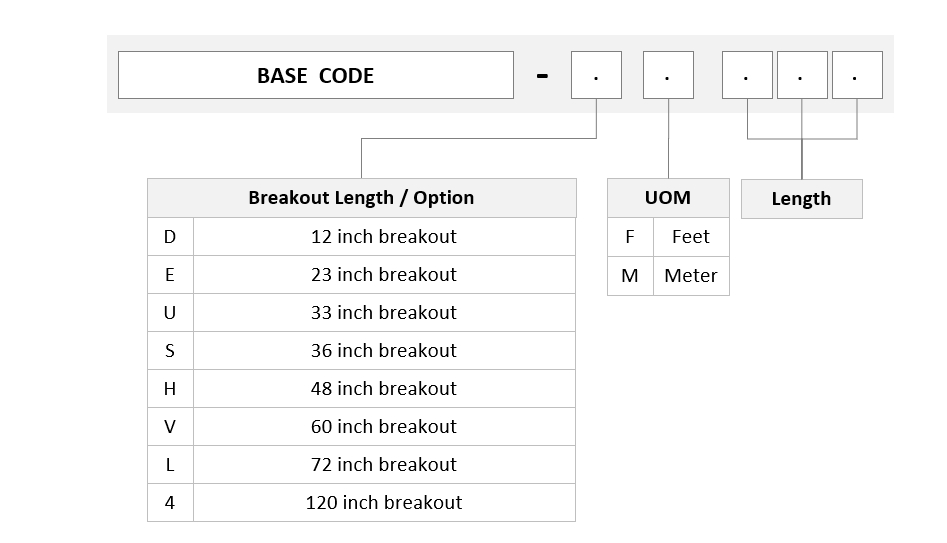Click the BASE CODE box
This screenshot has height=543, width=947.
316,75
